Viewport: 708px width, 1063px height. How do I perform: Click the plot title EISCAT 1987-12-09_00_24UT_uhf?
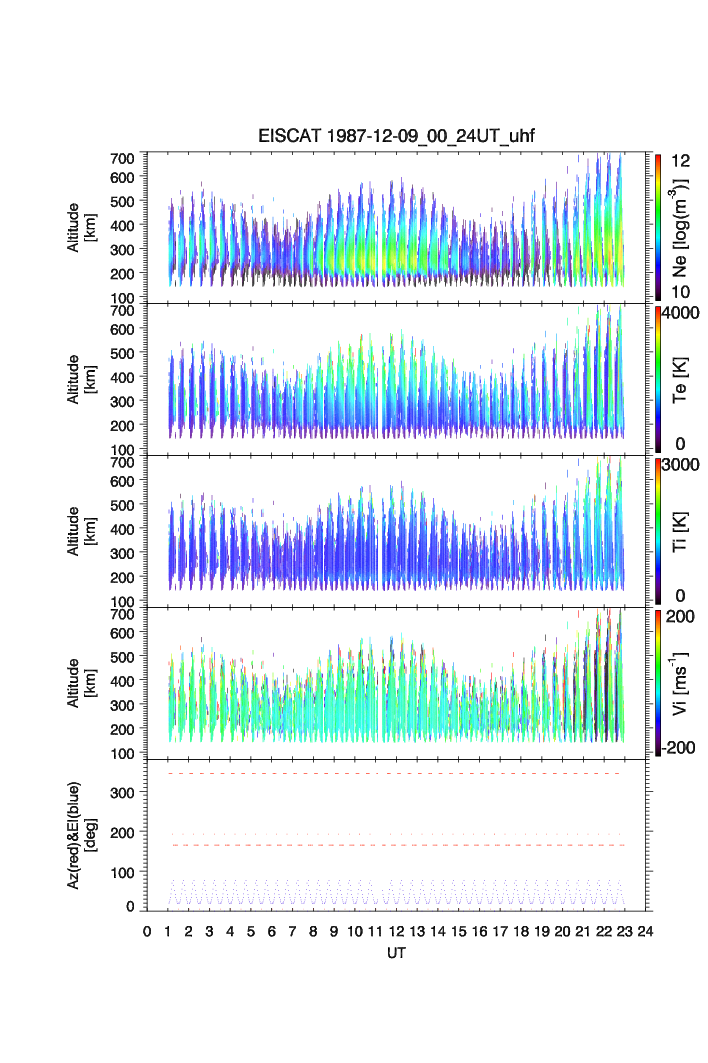click(396, 136)
